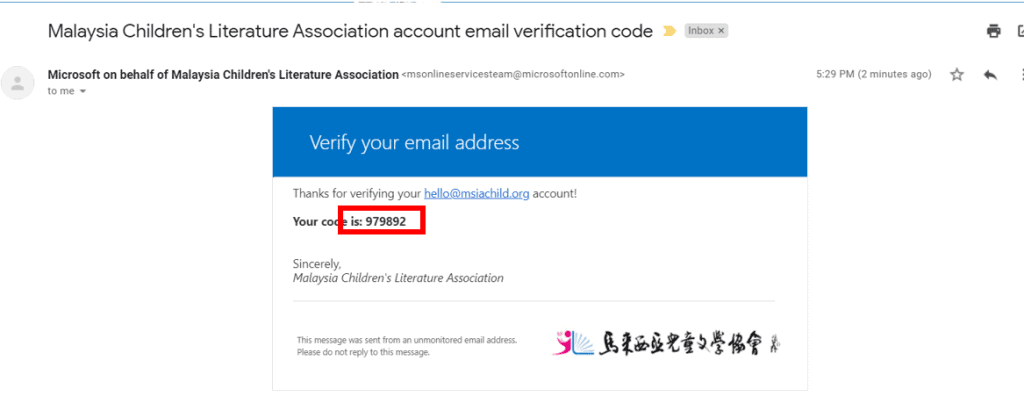The width and height of the screenshot is (1024, 418).
Task: Star this verification email
Action: point(957,74)
